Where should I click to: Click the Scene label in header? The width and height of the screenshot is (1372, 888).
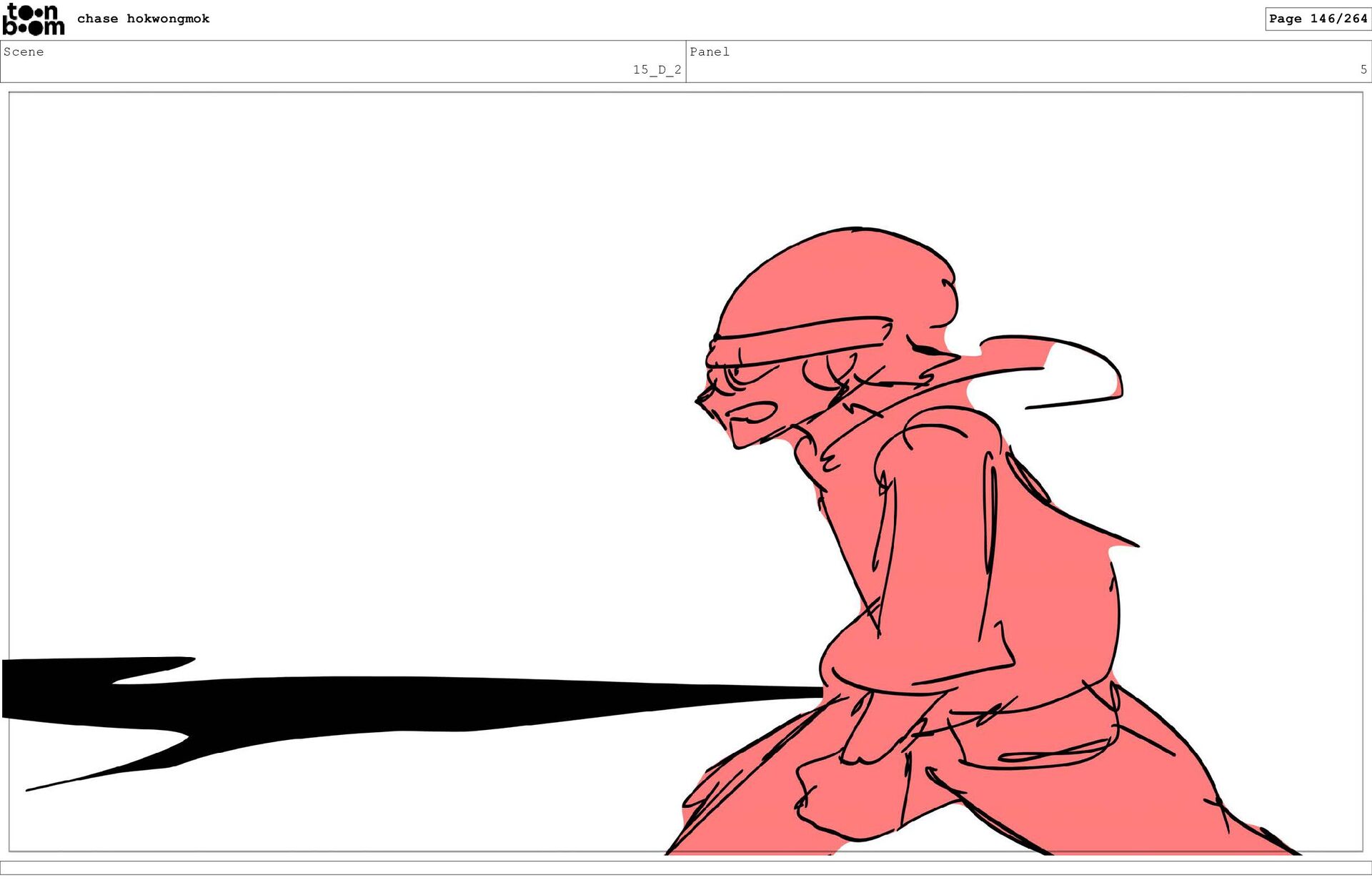pyautogui.click(x=24, y=51)
